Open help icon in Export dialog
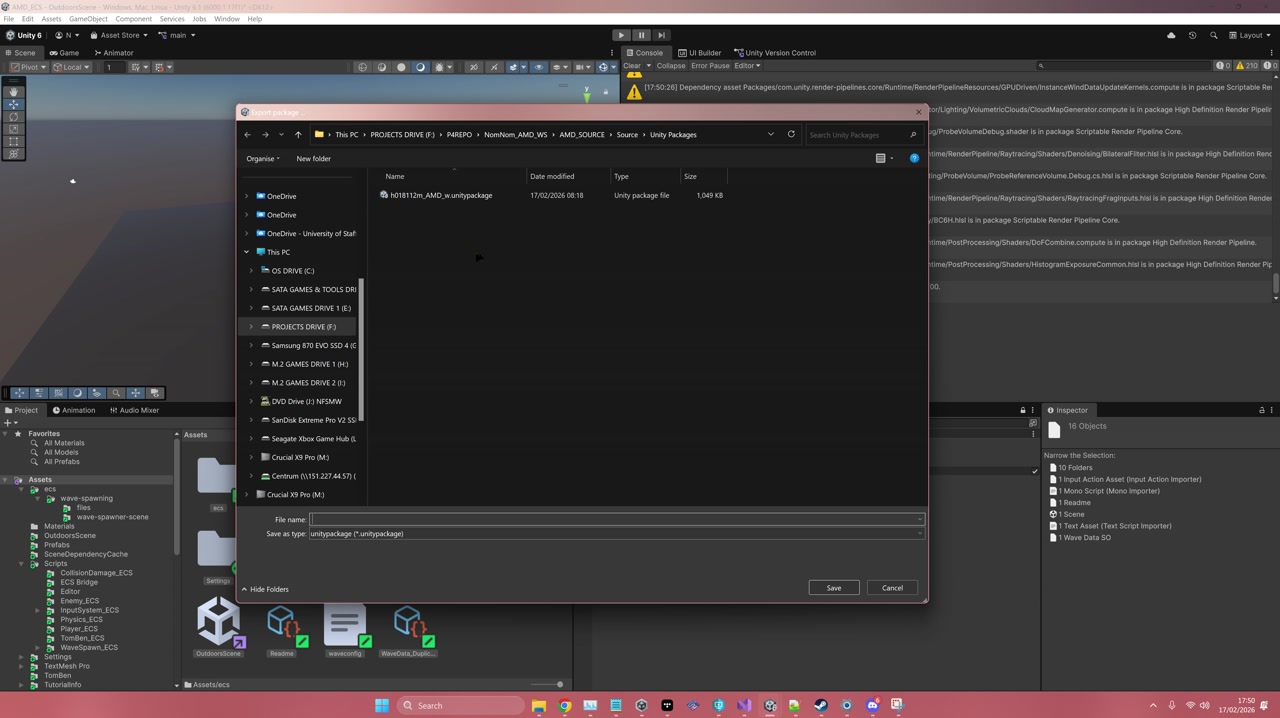Screen dimensions: 1280x718 point(914,158)
